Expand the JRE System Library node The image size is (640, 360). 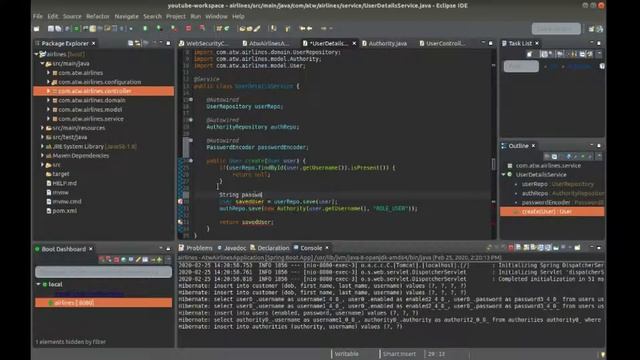tap(42, 147)
